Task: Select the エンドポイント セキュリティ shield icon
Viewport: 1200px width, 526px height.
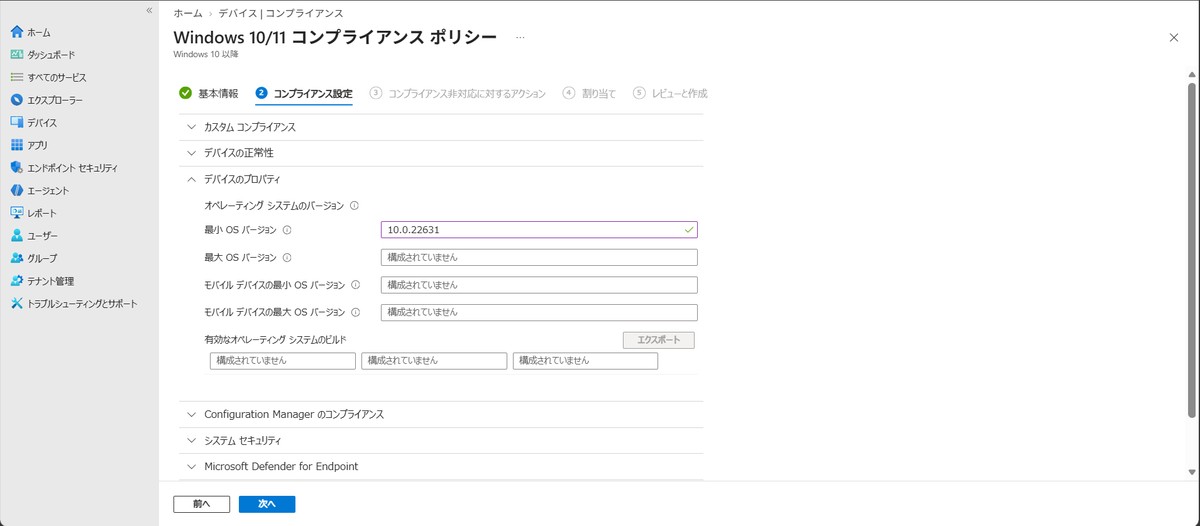Action: click(16, 168)
